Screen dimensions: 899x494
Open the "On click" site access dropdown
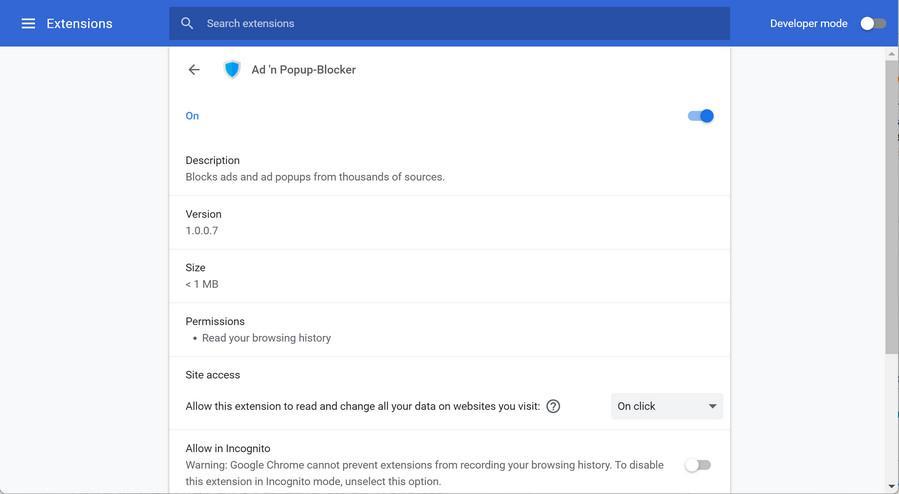pyautogui.click(x=666, y=406)
